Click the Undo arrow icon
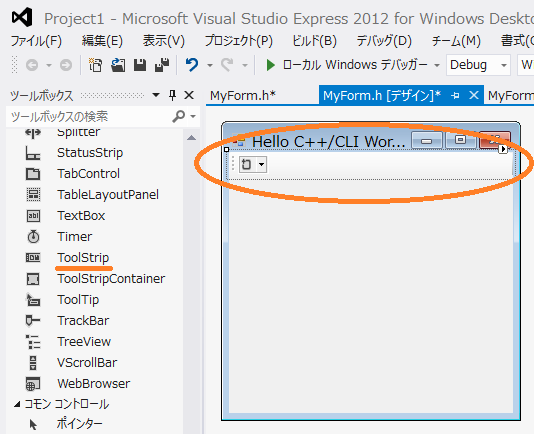Viewport: 534px width, 434px height. [192, 64]
